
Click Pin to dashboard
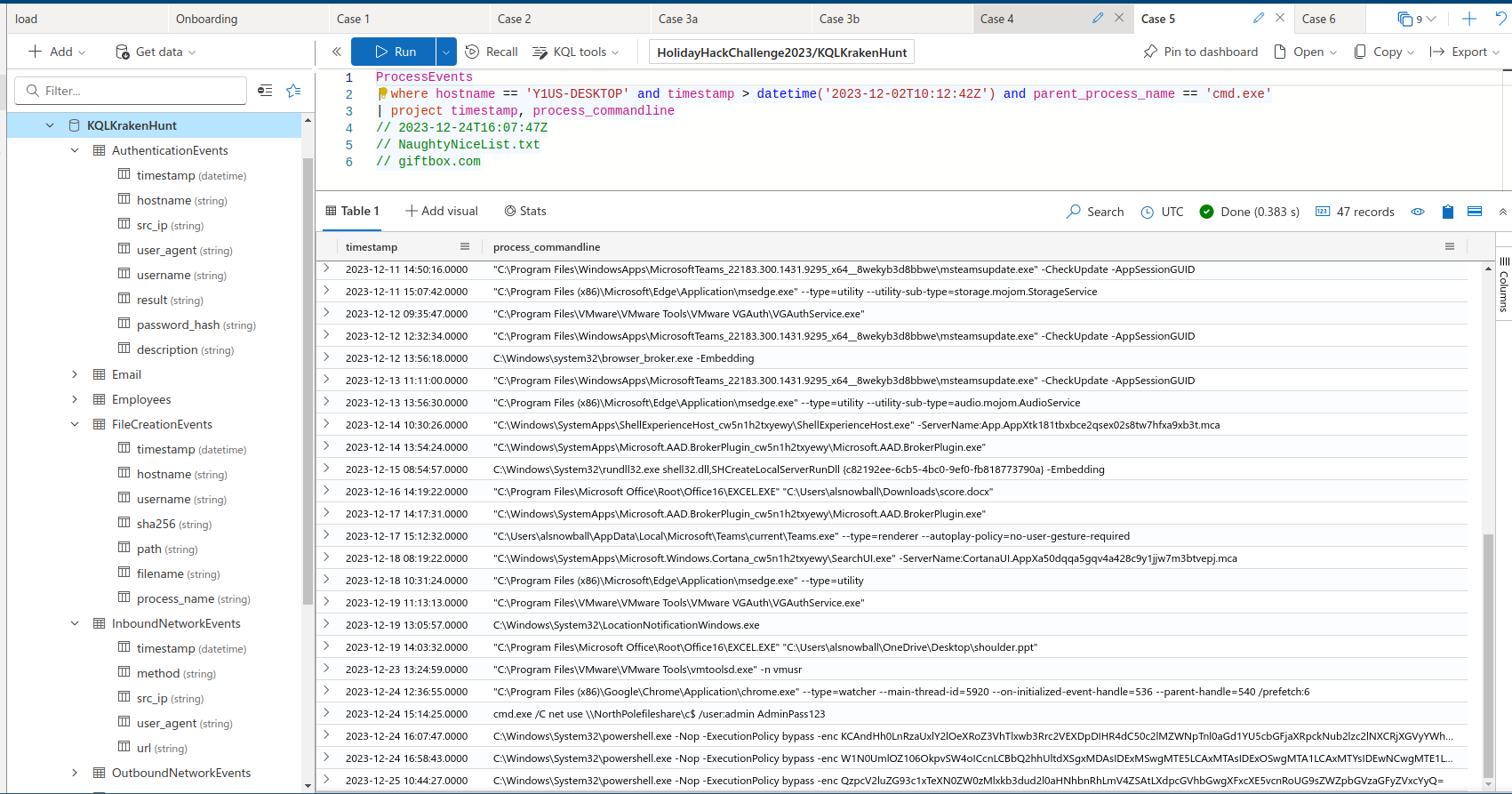click(x=1200, y=52)
